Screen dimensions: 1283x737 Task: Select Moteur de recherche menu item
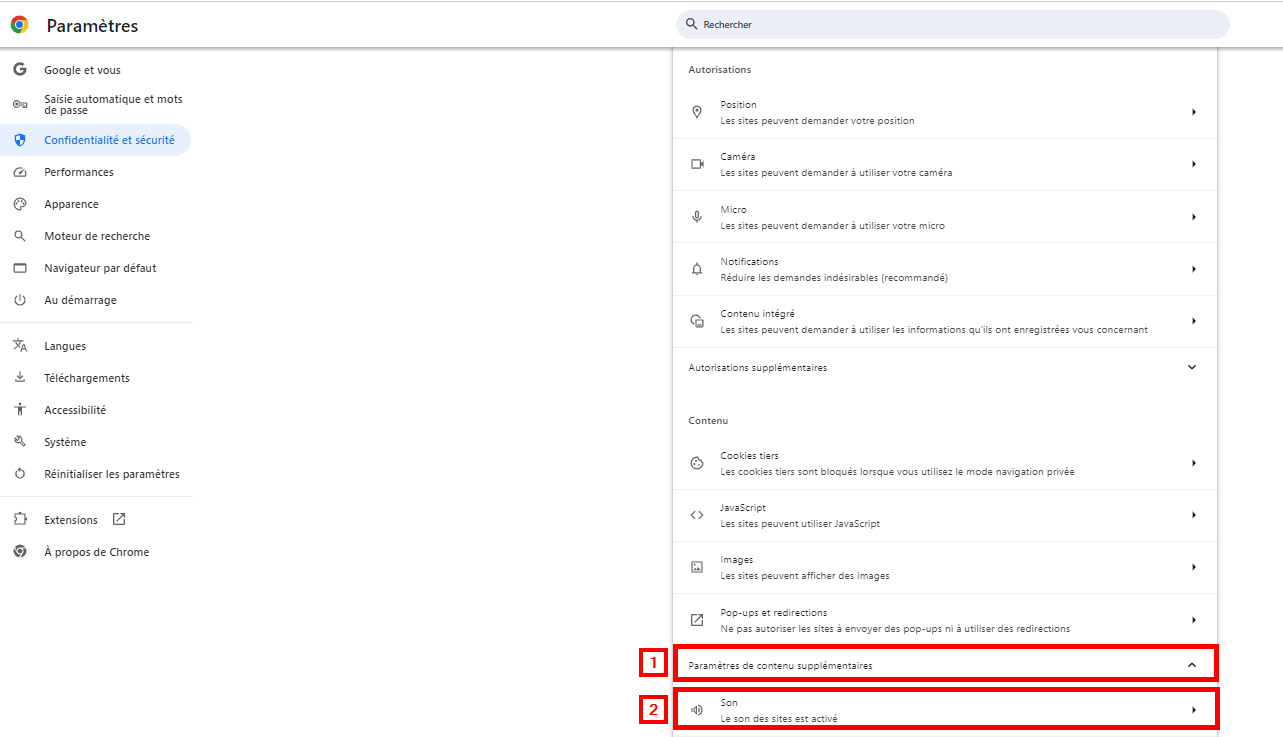97,236
